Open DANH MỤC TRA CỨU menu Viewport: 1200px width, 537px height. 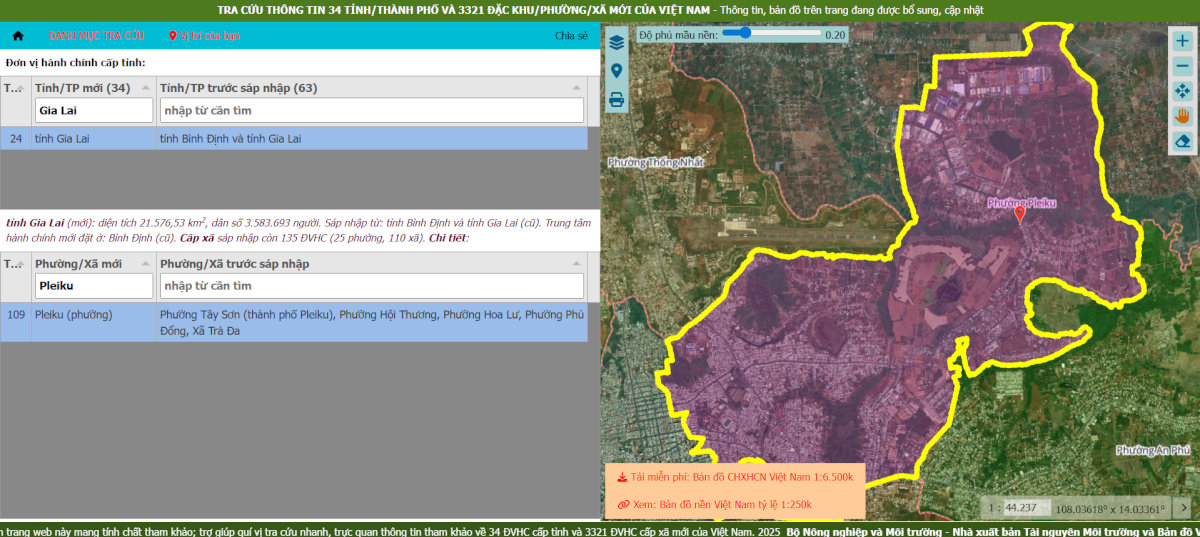pyautogui.click(x=96, y=36)
